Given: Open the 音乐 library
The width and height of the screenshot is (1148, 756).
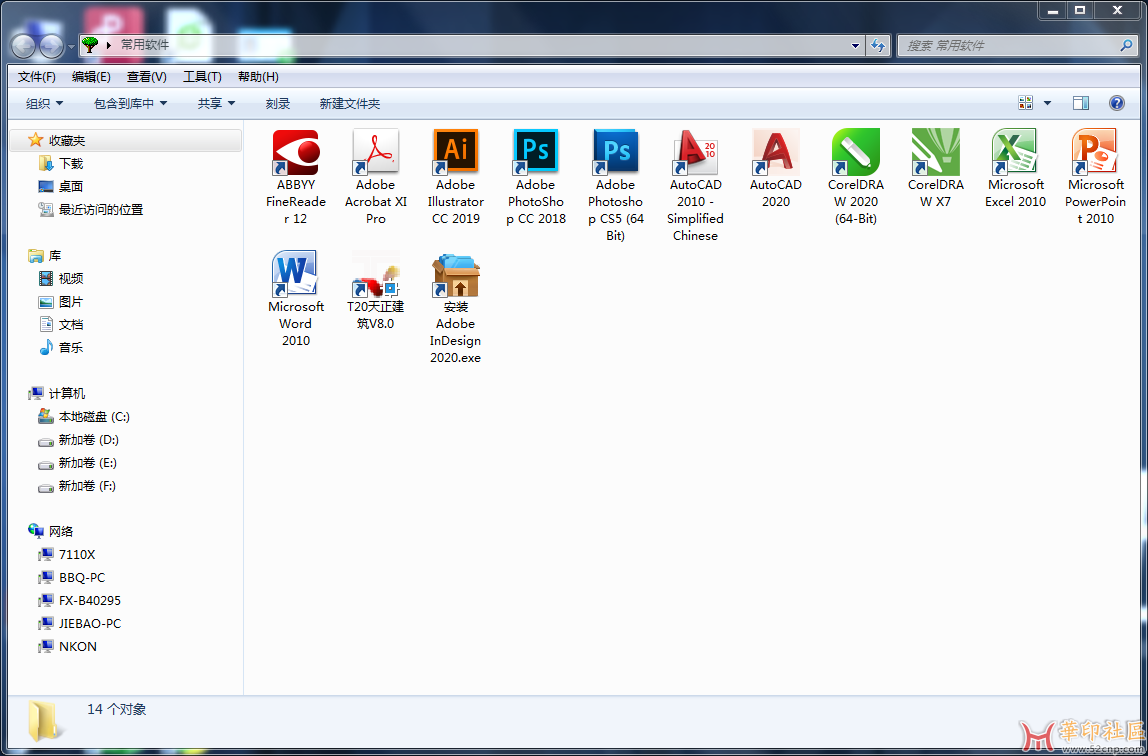Looking at the screenshot, I should click(71, 347).
